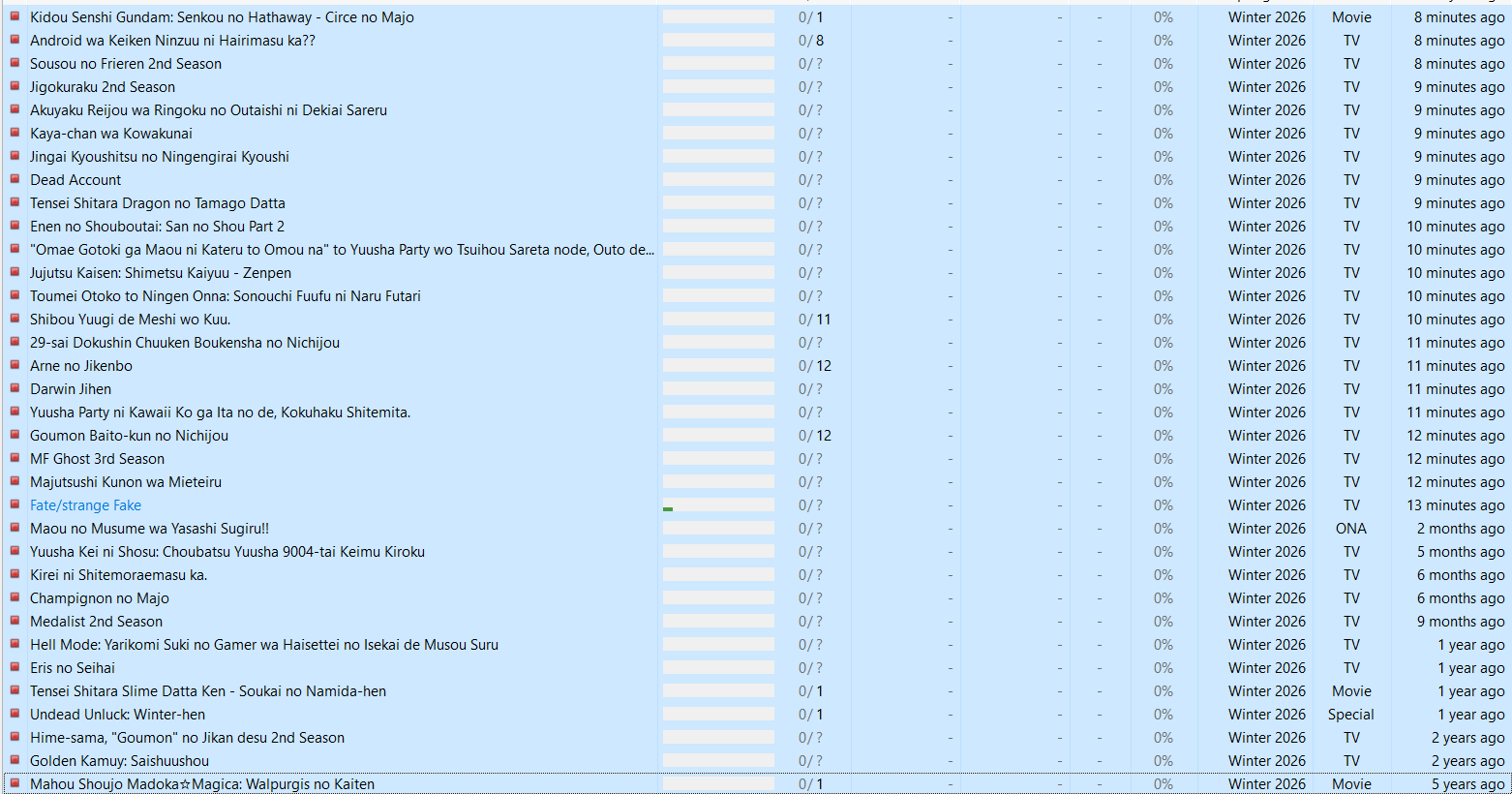
Task: Click the Winter 2026 cell for Darwin Jihen
Action: click(x=1267, y=389)
